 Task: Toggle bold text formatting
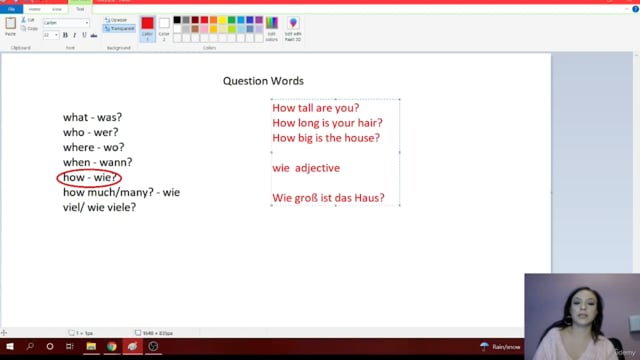65,35
